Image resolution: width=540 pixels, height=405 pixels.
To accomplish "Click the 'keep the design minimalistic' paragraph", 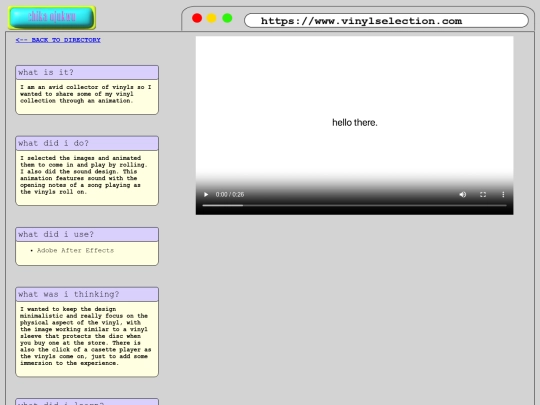I will tap(85, 336).
